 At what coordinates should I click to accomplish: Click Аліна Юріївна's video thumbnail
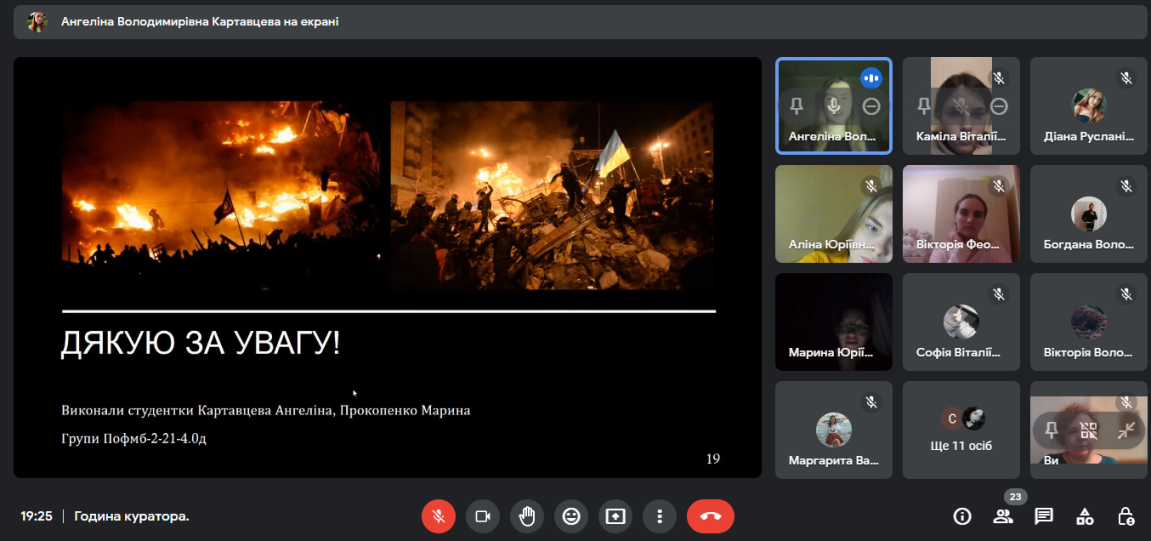(x=833, y=213)
